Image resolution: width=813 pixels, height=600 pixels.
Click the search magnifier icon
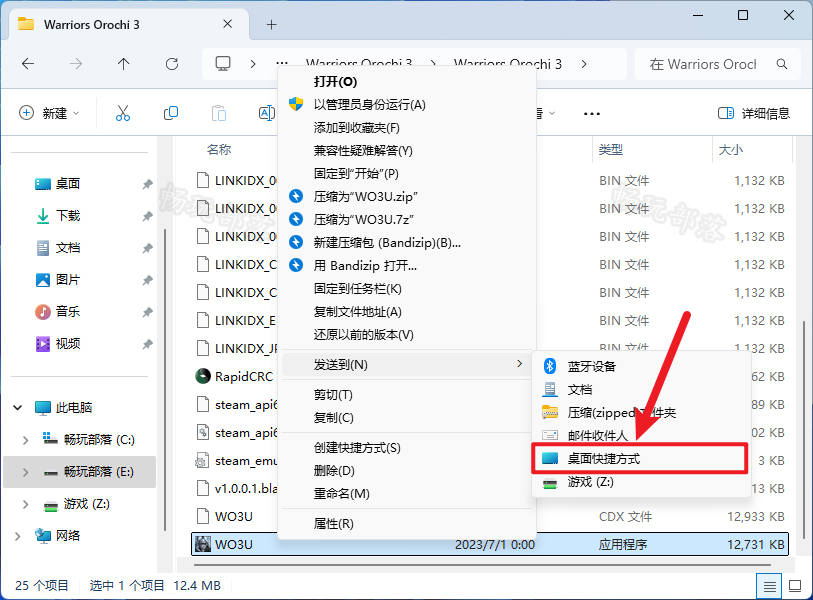coord(782,64)
